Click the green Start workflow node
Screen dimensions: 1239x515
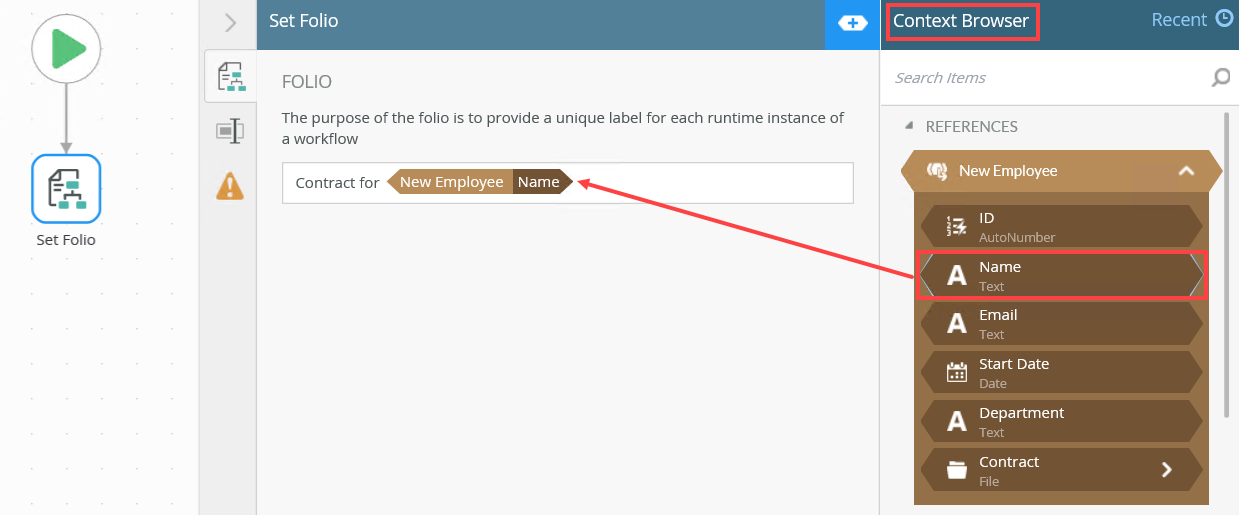(x=66, y=48)
